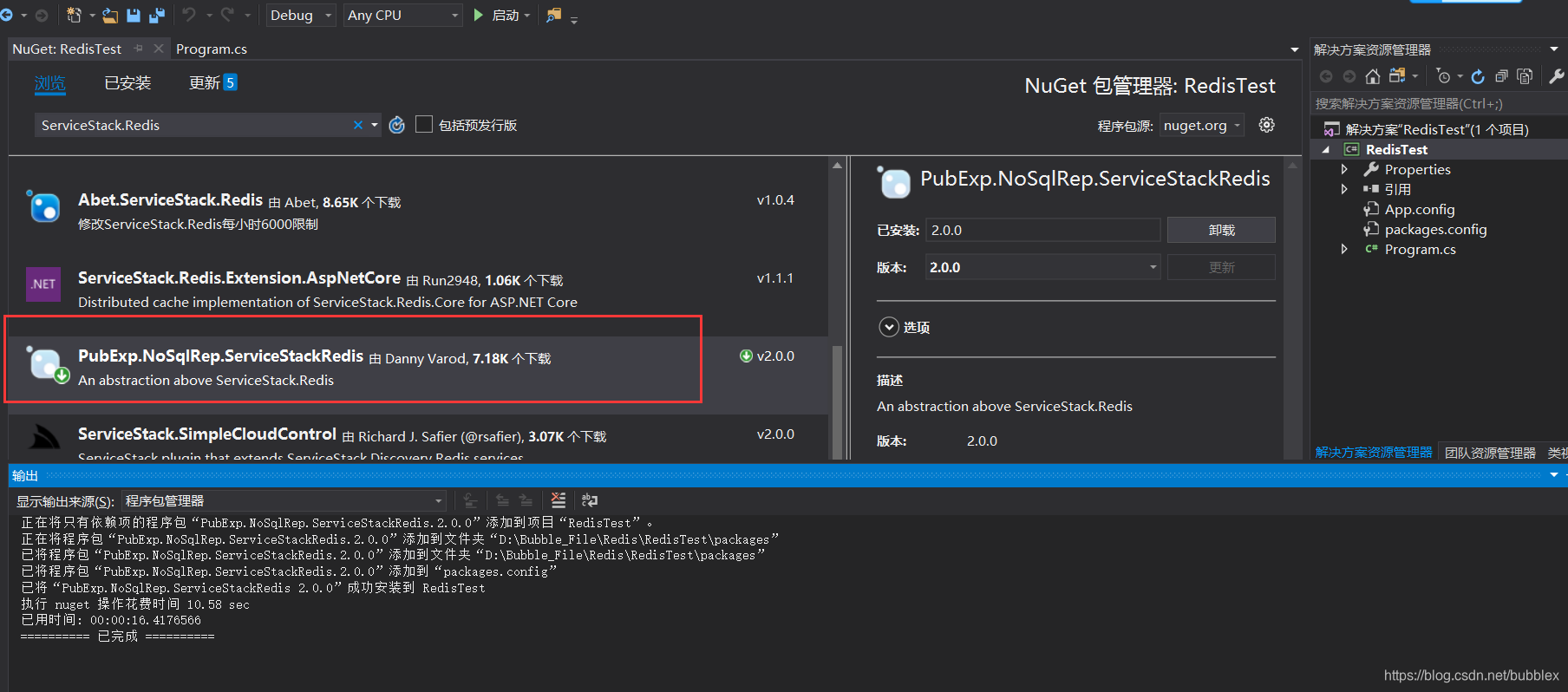Refresh the NuGet package search results
1568x692 pixels.
(397, 125)
